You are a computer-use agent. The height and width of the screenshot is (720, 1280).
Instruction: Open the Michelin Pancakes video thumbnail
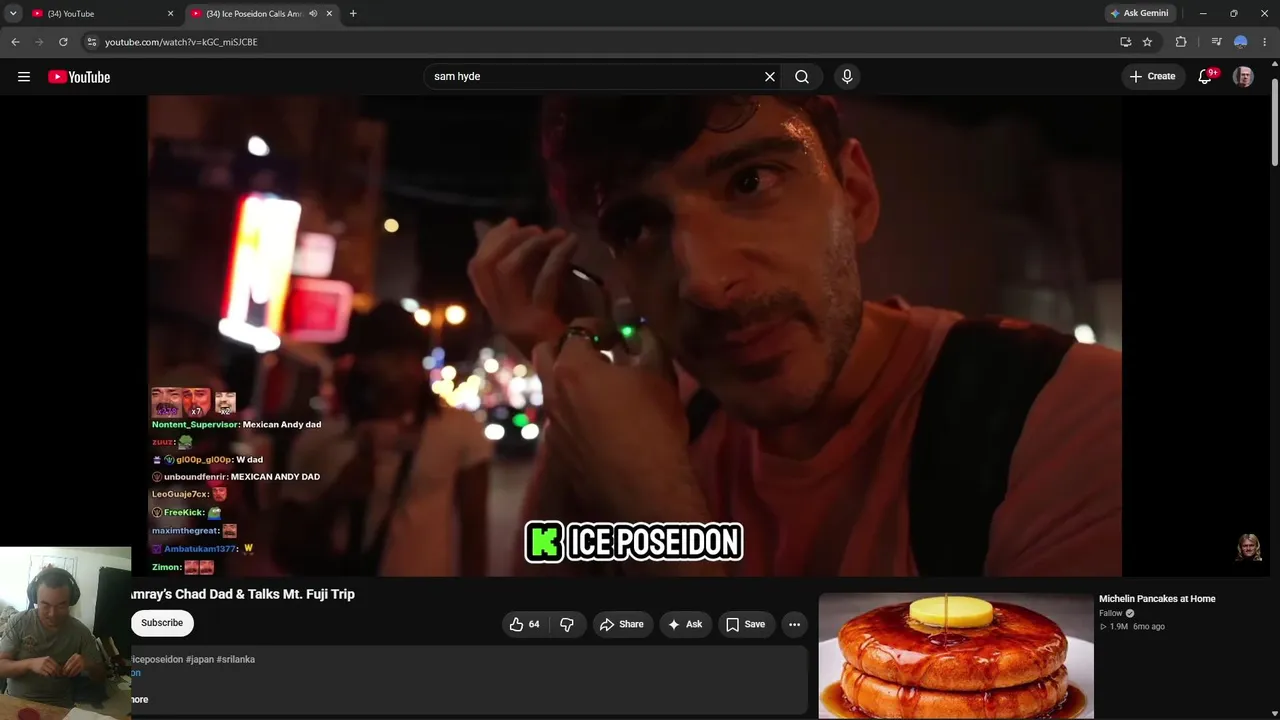point(956,656)
